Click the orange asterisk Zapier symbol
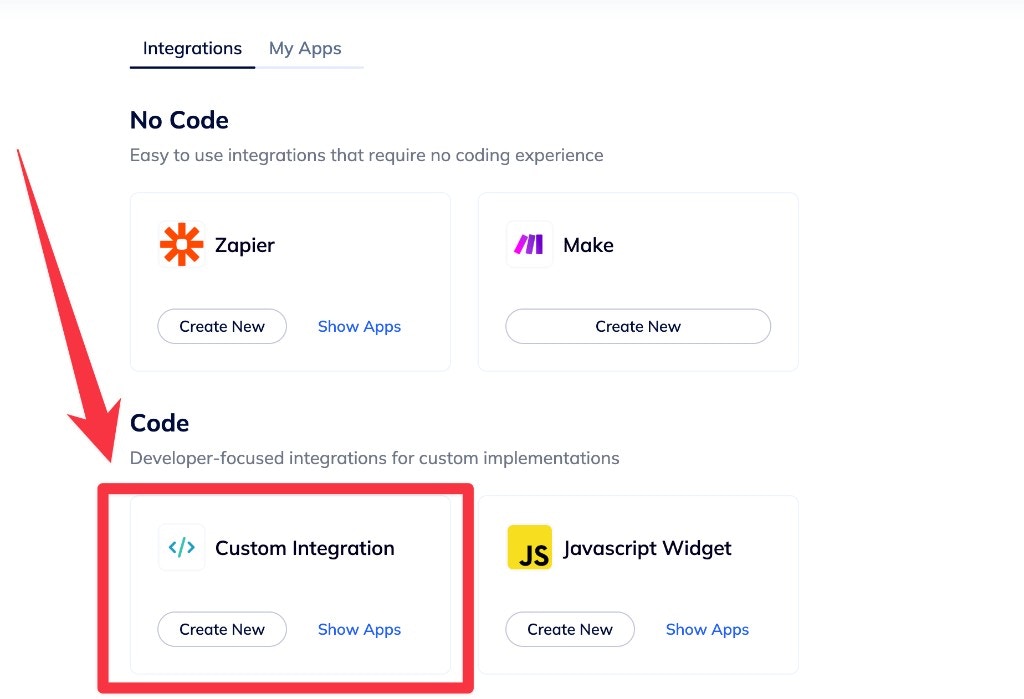This screenshot has width=1024, height=699. coord(180,243)
